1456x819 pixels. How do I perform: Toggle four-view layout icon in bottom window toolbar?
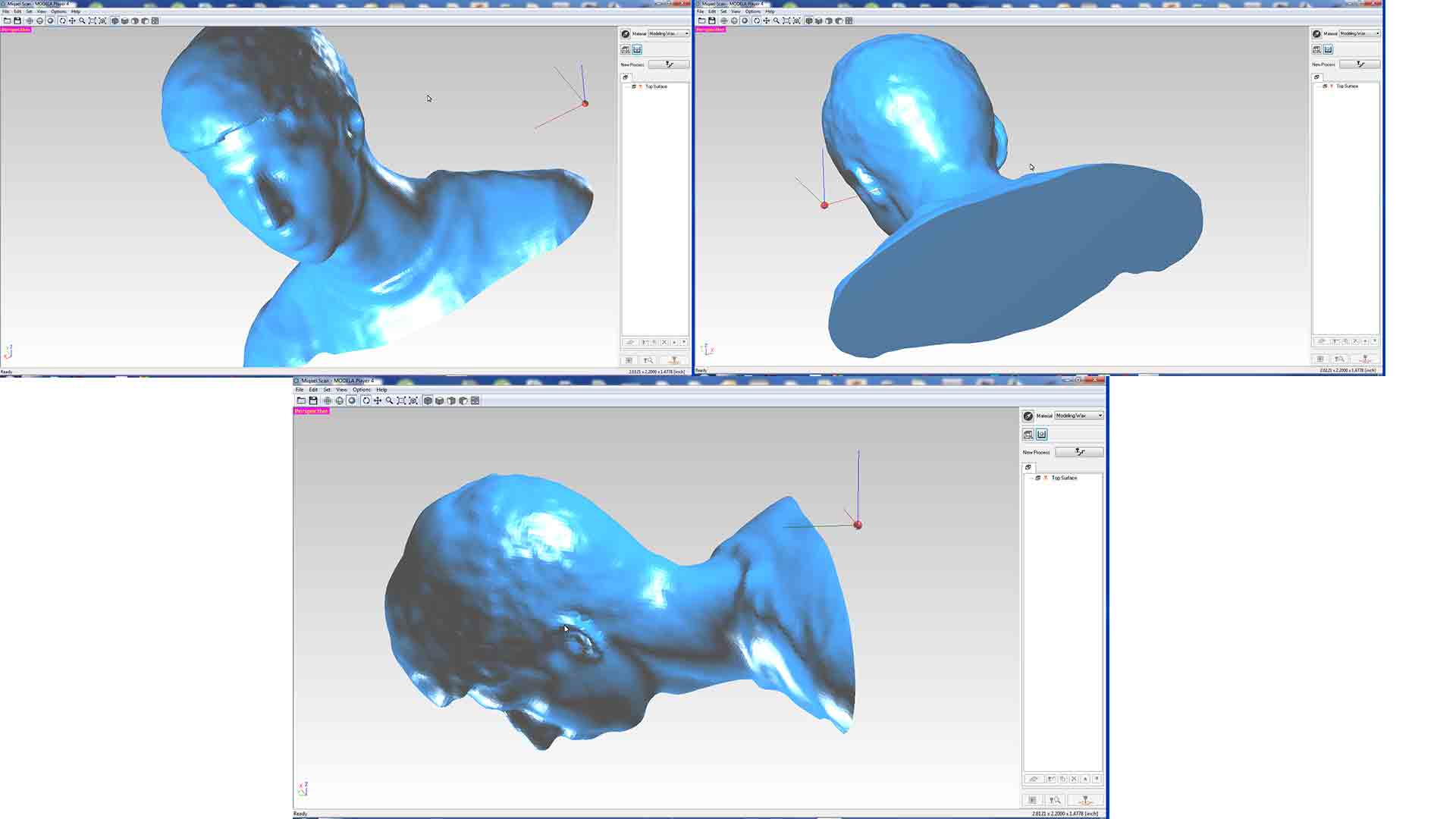coord(475,400)
